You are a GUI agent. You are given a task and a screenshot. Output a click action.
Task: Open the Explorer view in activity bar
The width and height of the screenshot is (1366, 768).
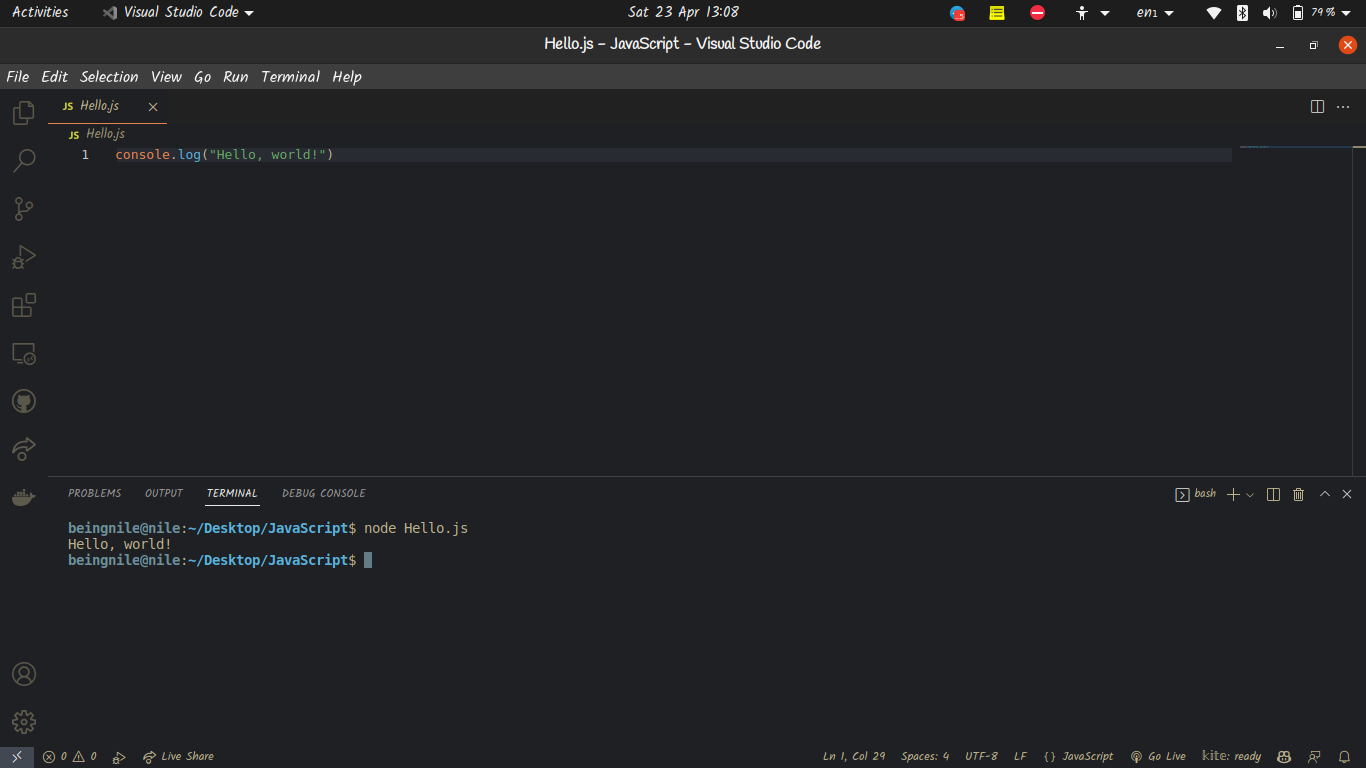(x=24, y=113)
